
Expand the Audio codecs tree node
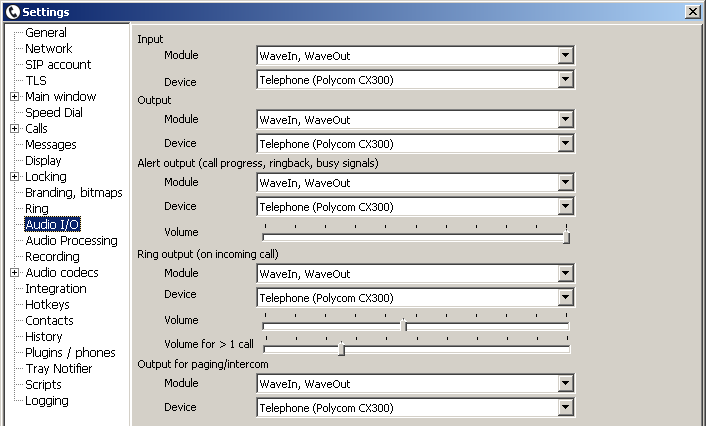pos(14,272)
